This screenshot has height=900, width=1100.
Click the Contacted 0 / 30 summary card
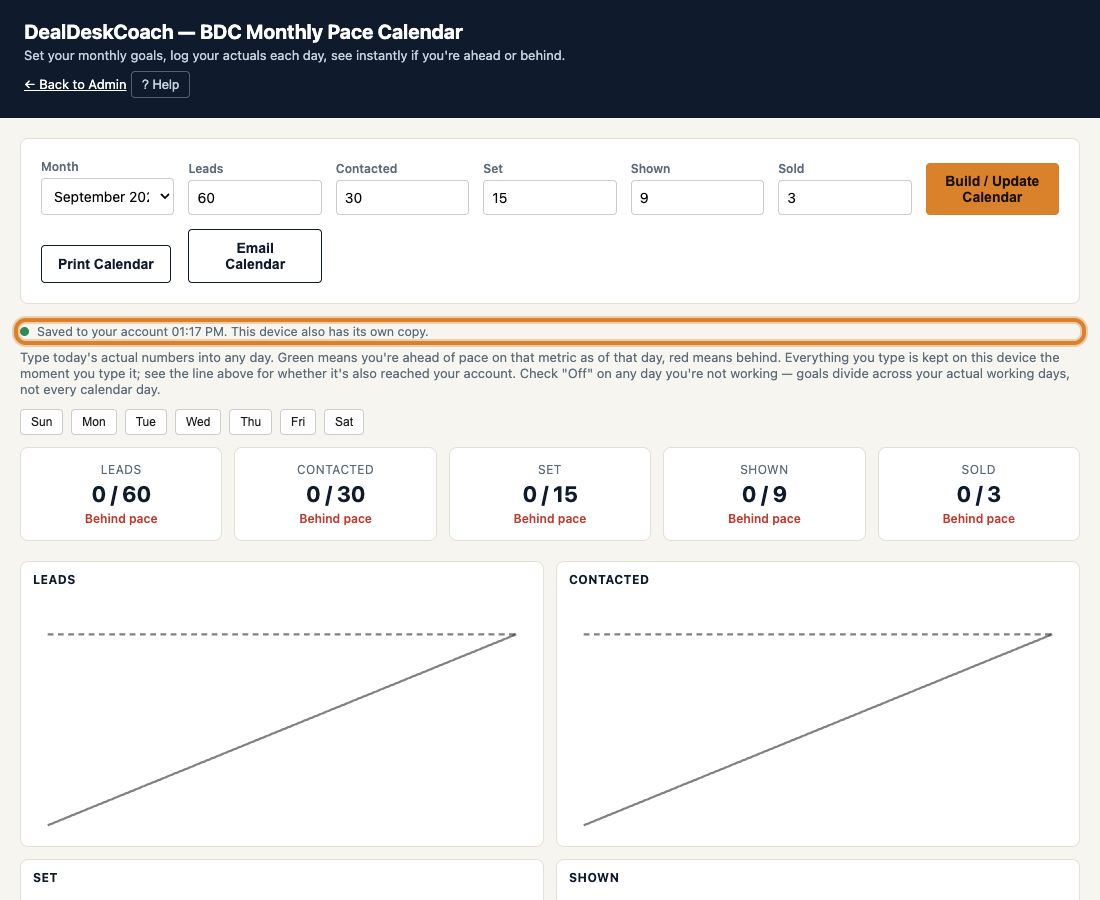[x=335, y=495]
